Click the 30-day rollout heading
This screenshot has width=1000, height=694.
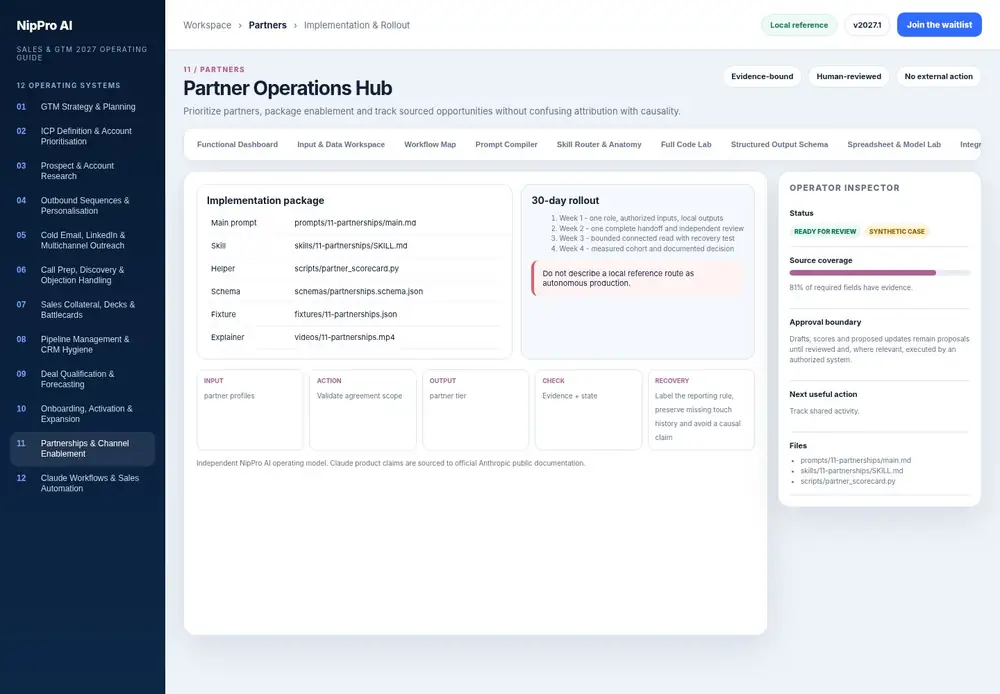pos(565,200)
